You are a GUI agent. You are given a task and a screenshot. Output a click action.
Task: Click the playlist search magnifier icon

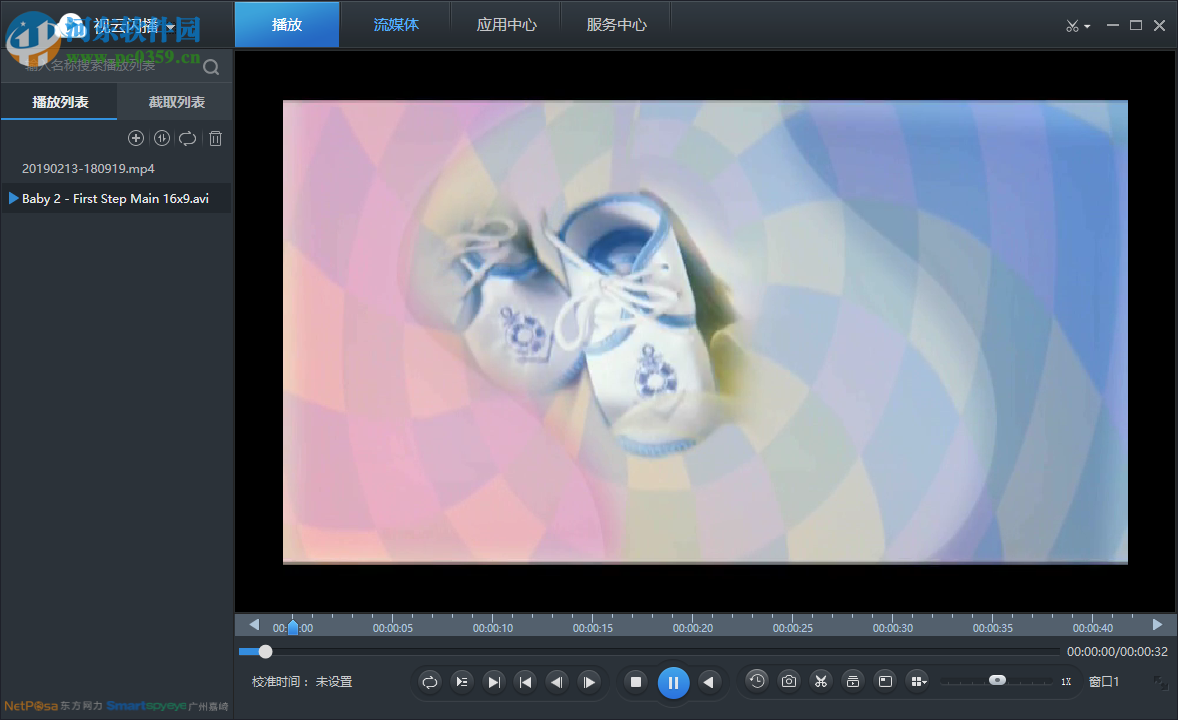(211, 67)
